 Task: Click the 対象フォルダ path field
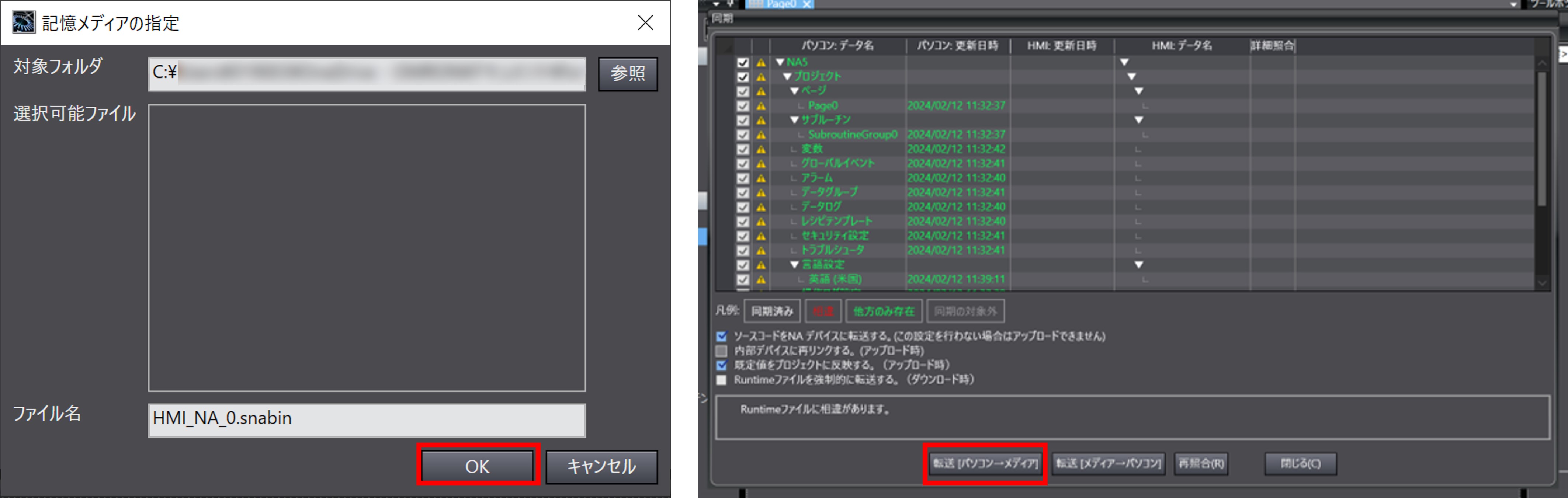tap(367, 74)
